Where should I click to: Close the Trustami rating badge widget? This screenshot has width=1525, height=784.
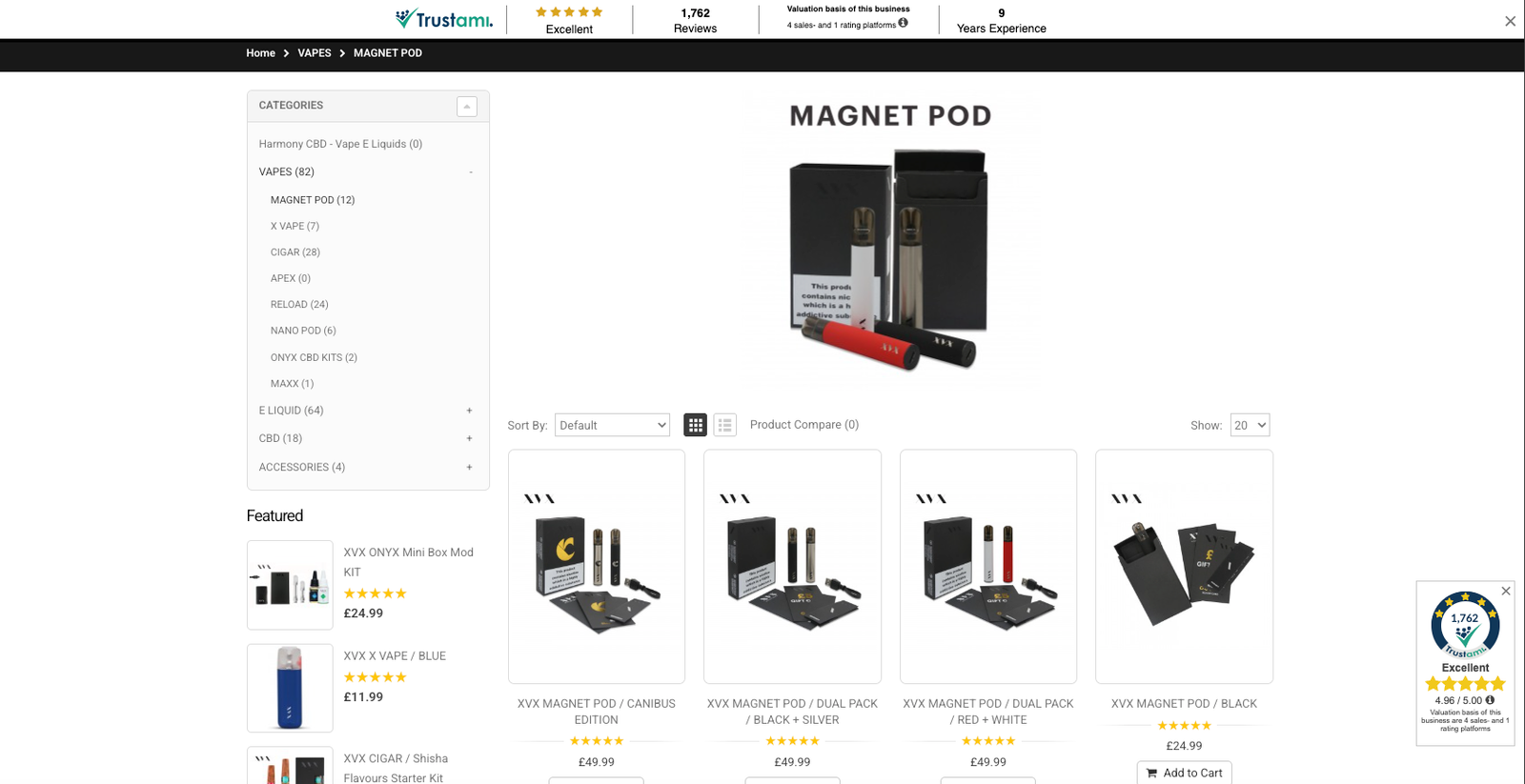[1506, 591]
